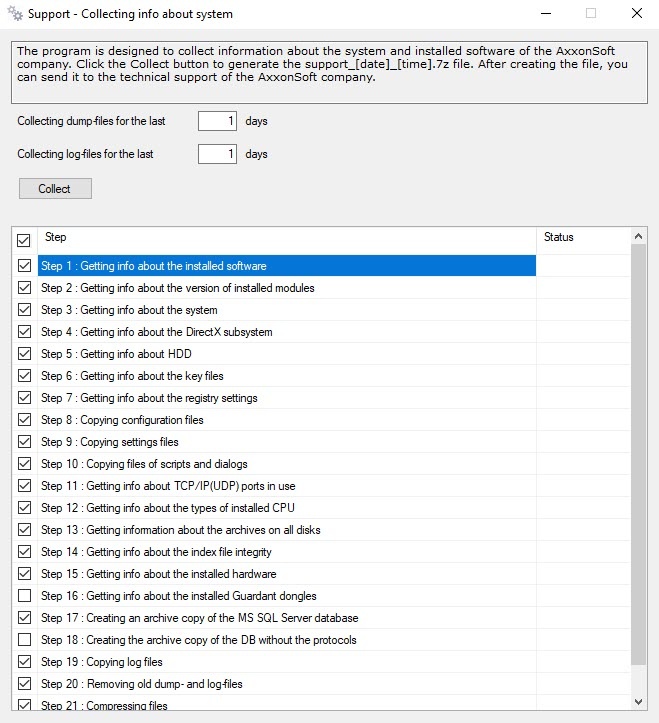Click the dump-files days input field
659x723 pixels.
point(217,121)
